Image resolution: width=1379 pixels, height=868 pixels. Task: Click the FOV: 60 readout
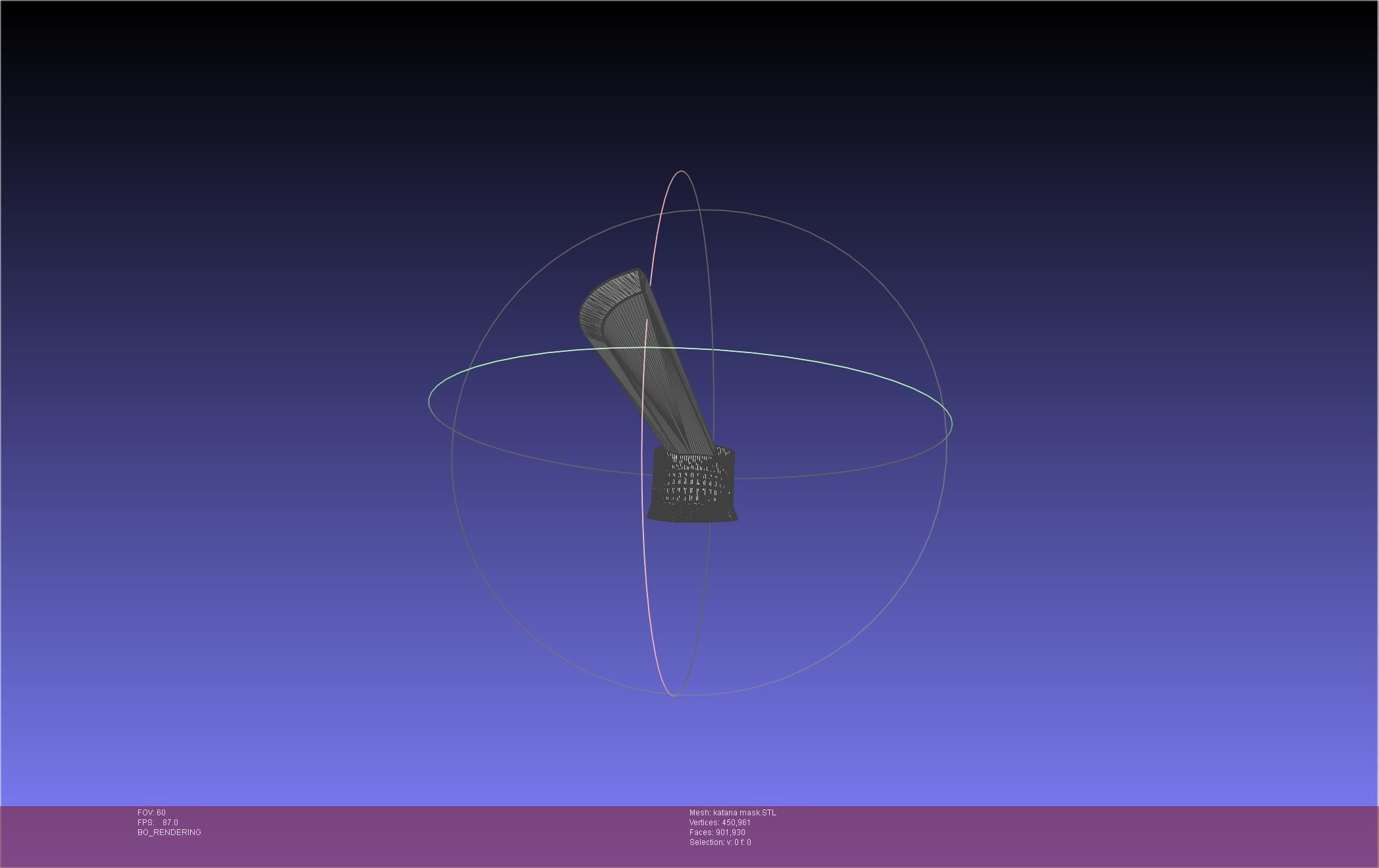tap(151, 813)
